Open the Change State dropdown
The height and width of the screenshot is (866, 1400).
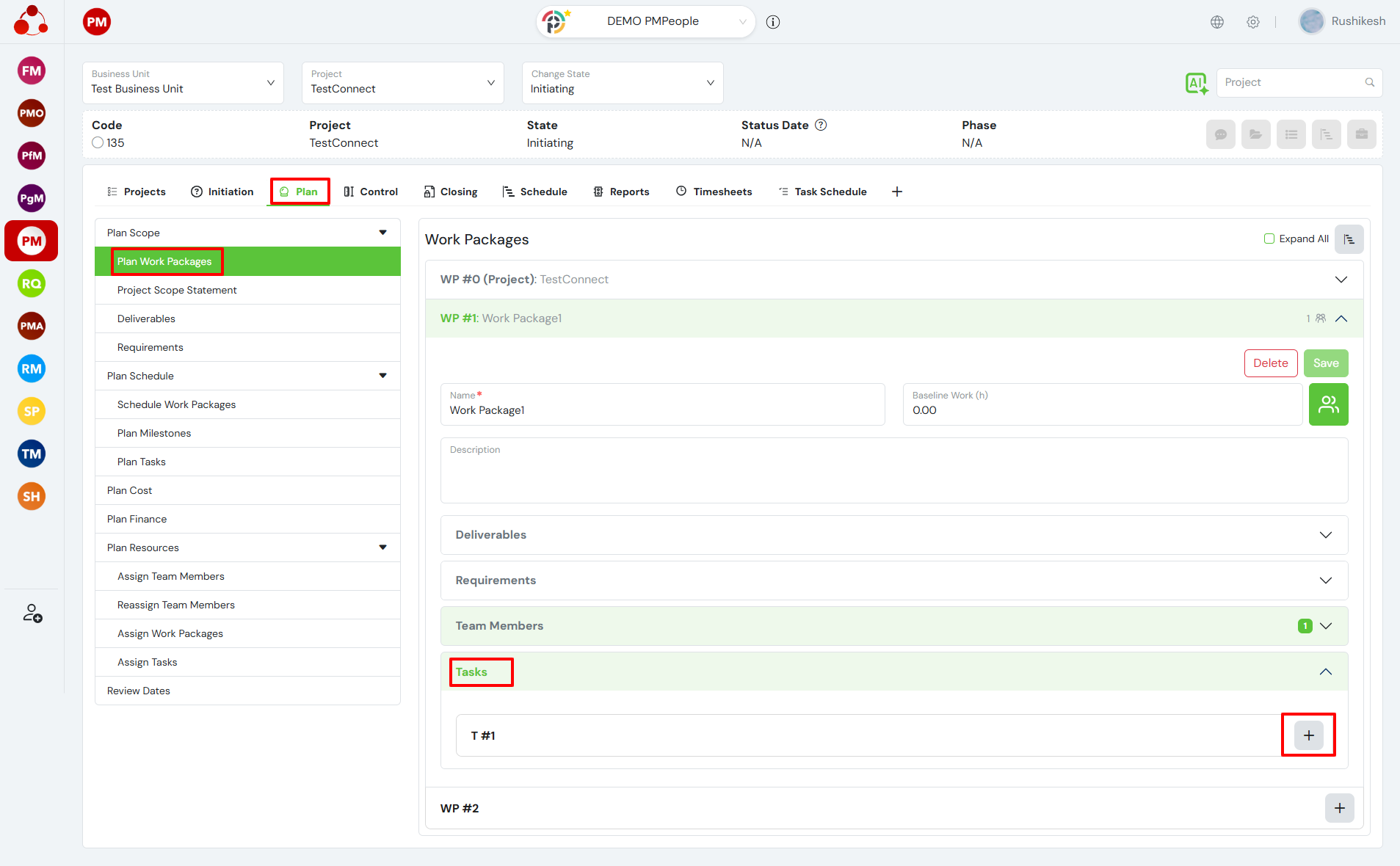pyautogui.click(x=622, y=83)
